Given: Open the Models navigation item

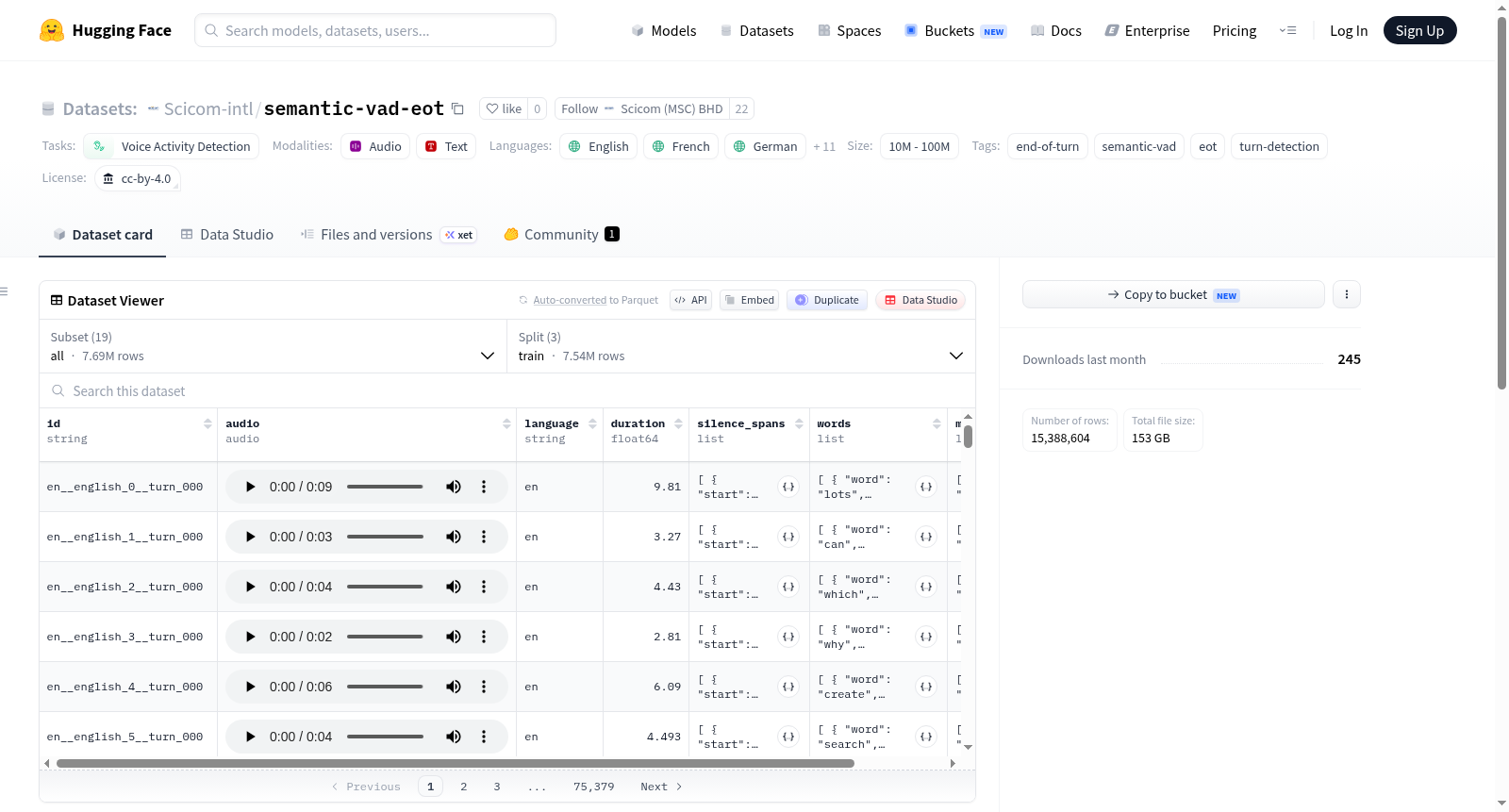Looking at the screenshot, I should (x=664, y=30).
